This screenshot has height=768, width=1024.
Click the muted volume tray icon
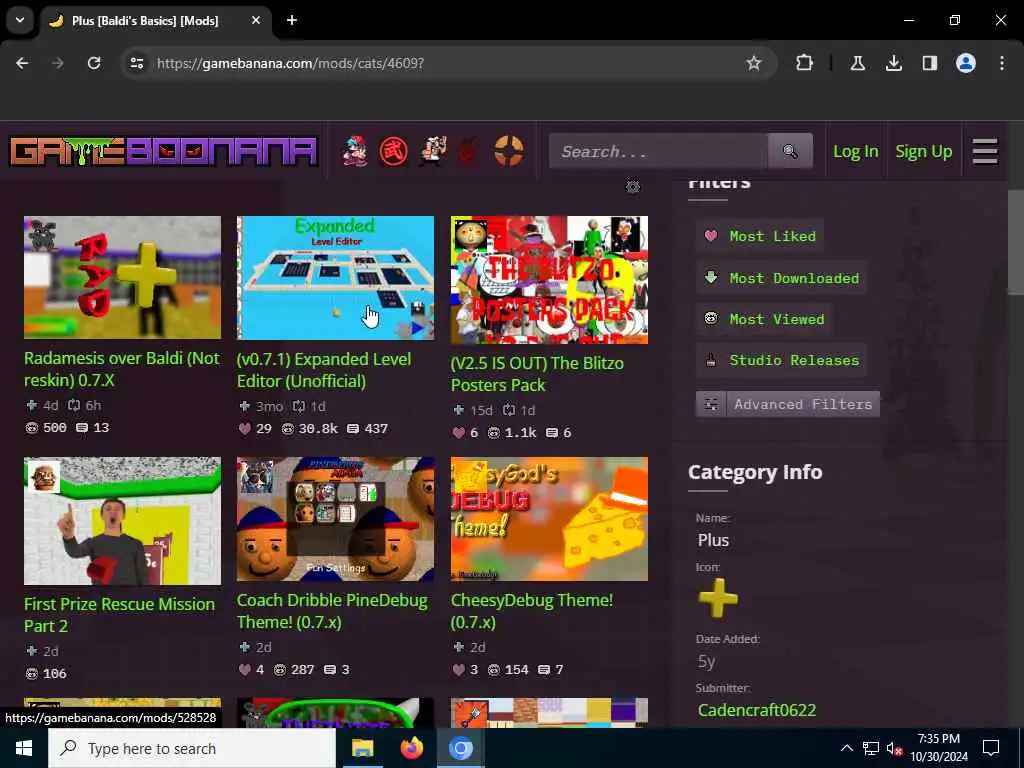(894, 748)
